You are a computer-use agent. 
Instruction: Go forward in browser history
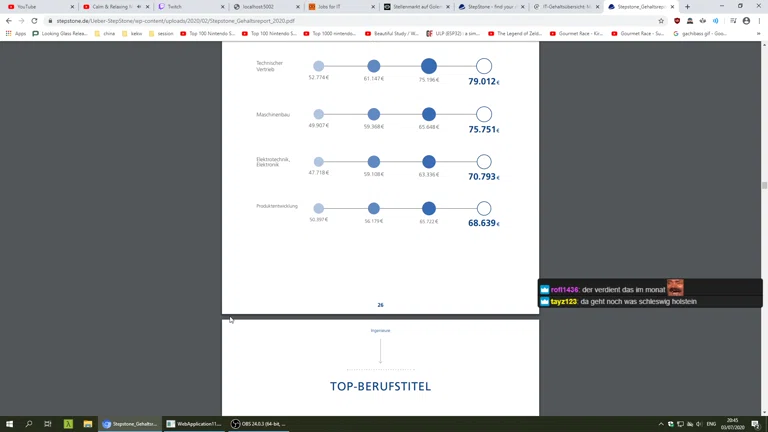tap(21, 21)
